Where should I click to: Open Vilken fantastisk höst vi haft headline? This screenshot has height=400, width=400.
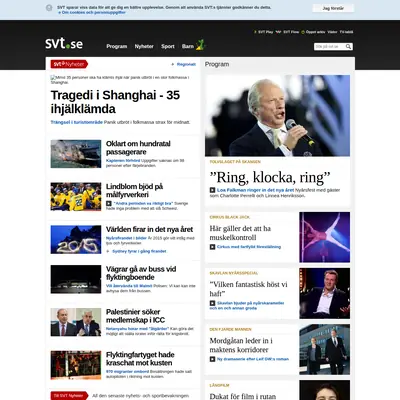[248, 289]
